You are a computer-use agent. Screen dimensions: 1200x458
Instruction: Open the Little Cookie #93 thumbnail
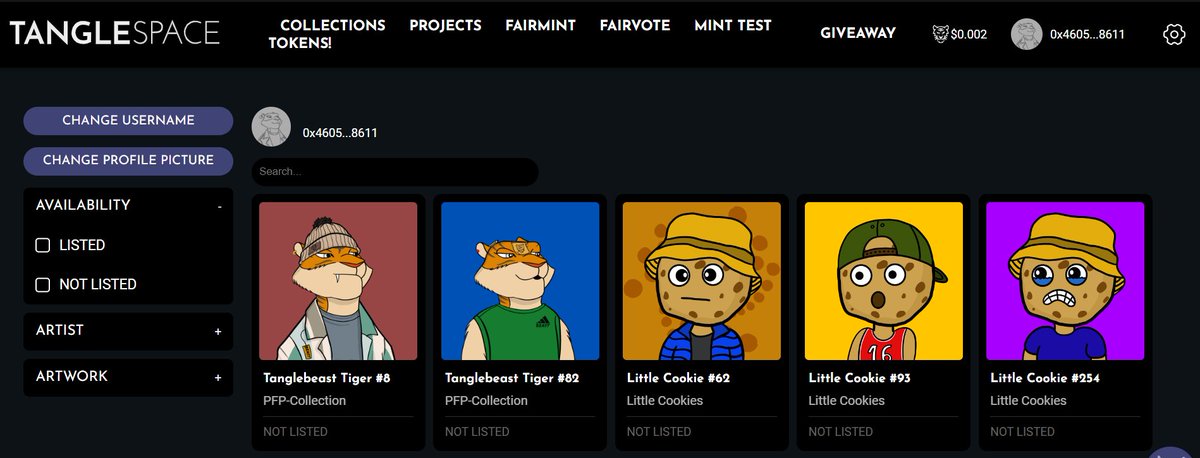tap(884, 281)
